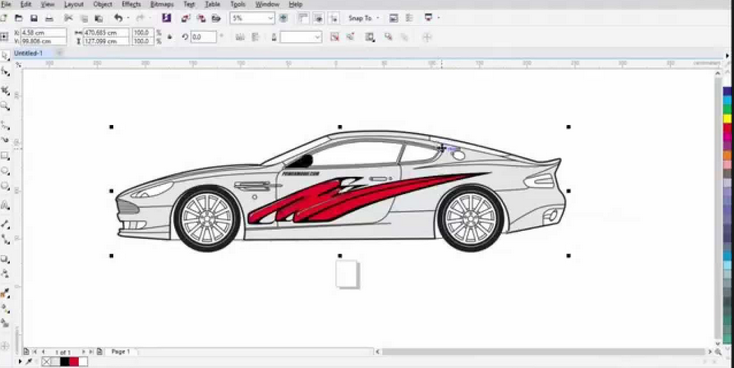Select the Freehand tool
The image size is (734, 368).
(5, 125)
